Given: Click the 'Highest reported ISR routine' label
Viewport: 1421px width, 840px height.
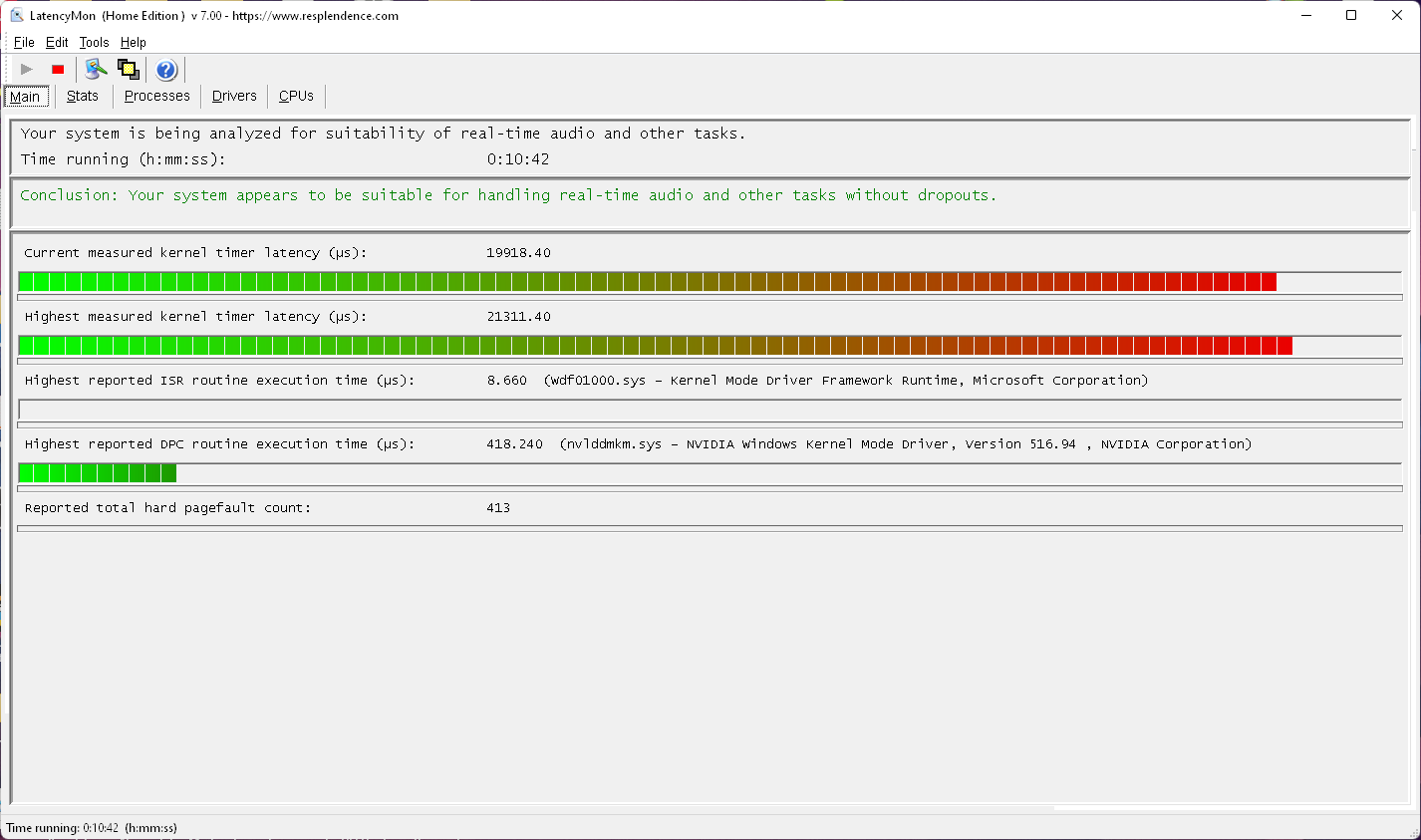Looking at the screenshot, I should [219, 381].
